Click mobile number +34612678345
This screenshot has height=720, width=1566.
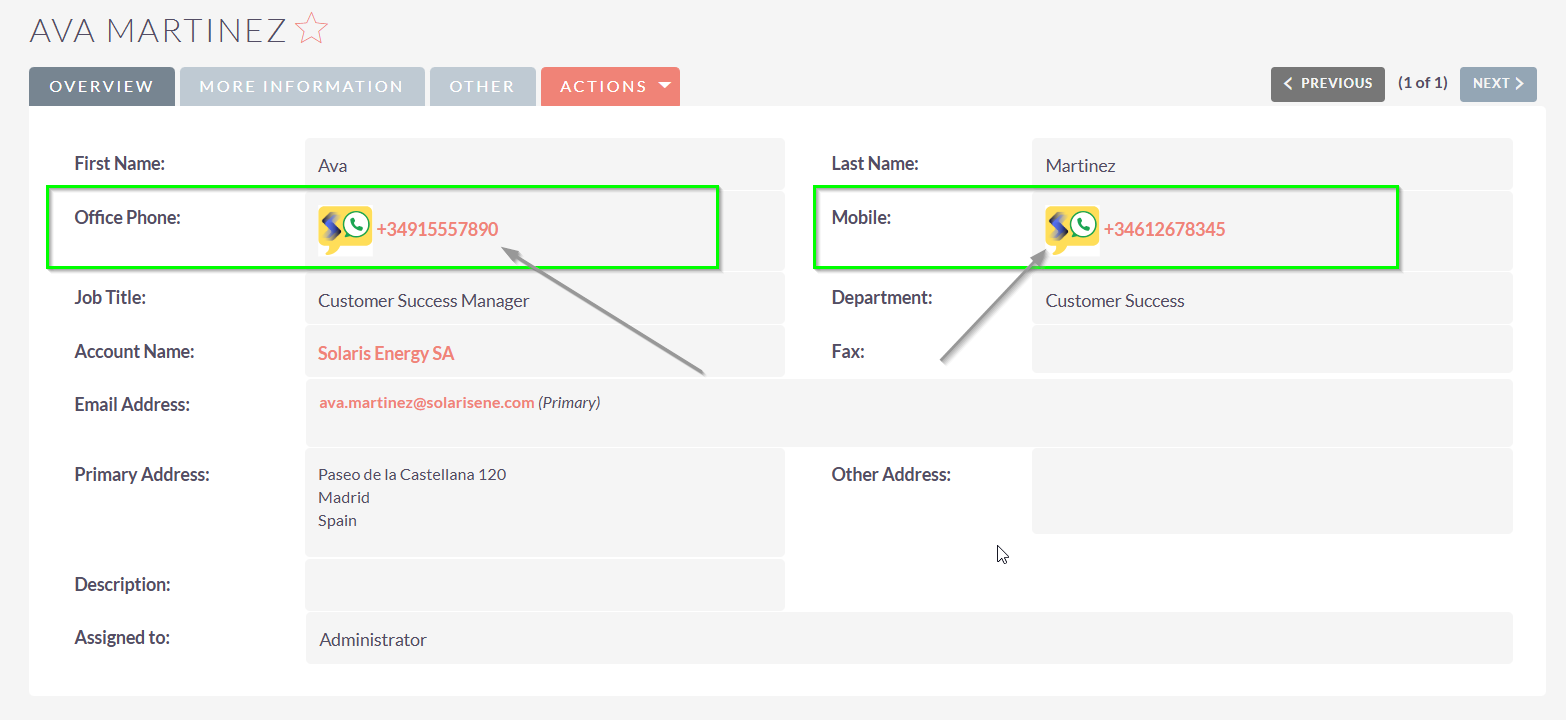click(x=1164, y=229)
